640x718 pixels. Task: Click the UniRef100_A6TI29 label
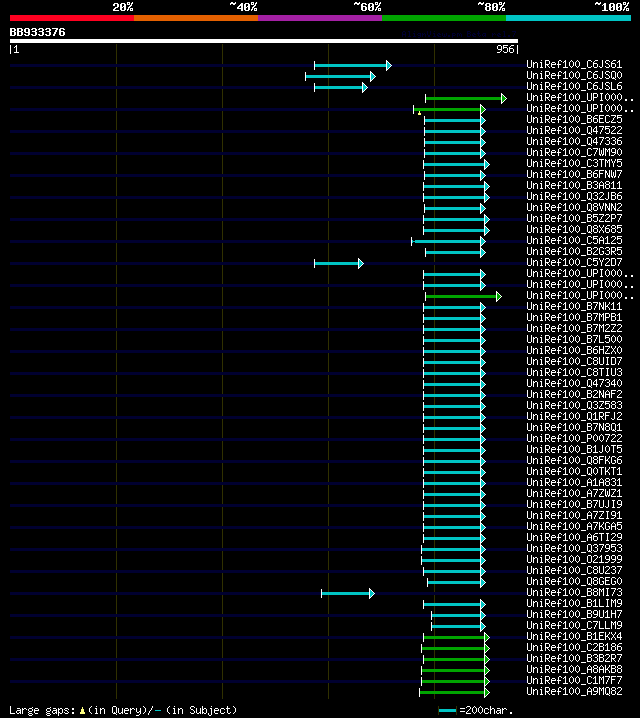click(574, 537)
